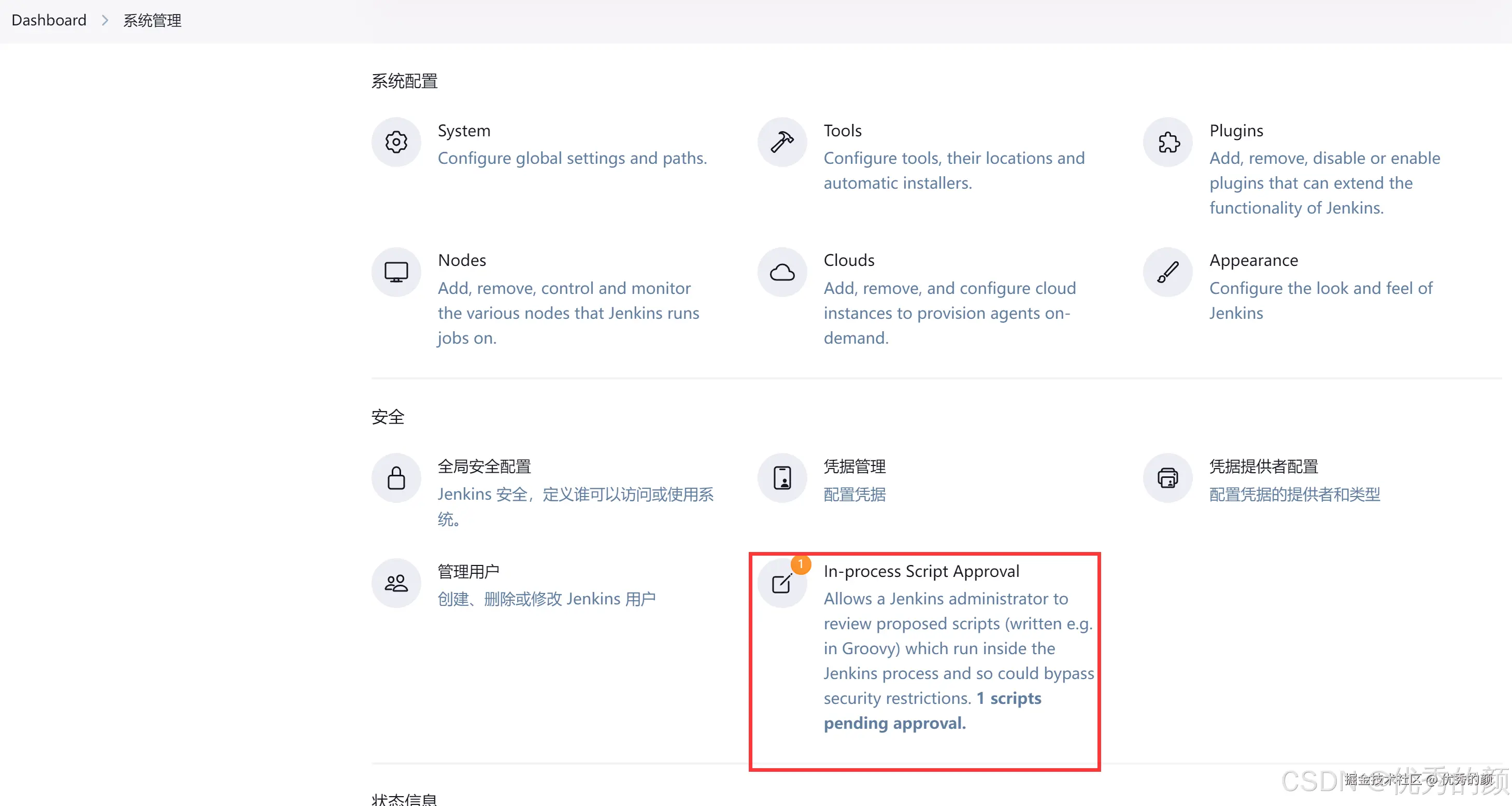Click the System gear icon
The image size is (1512, 806).
(396, 142)
